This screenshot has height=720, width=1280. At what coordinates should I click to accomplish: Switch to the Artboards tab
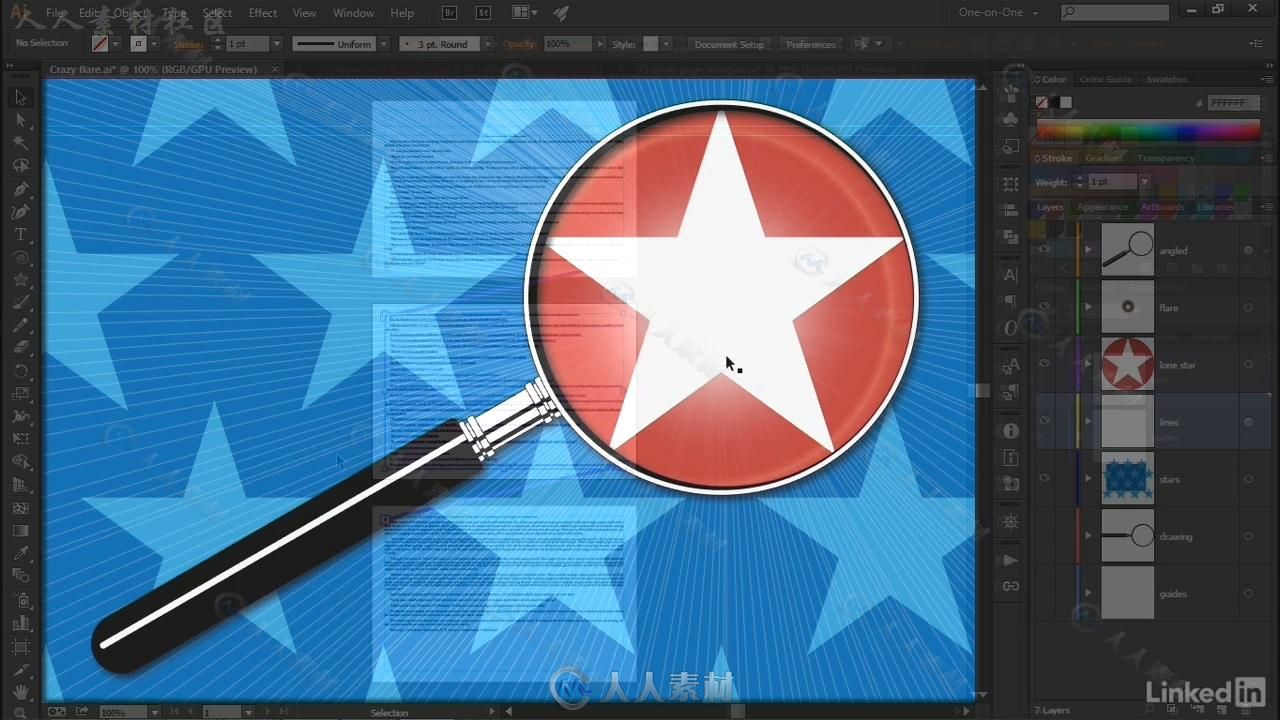tap(1163, 207)
